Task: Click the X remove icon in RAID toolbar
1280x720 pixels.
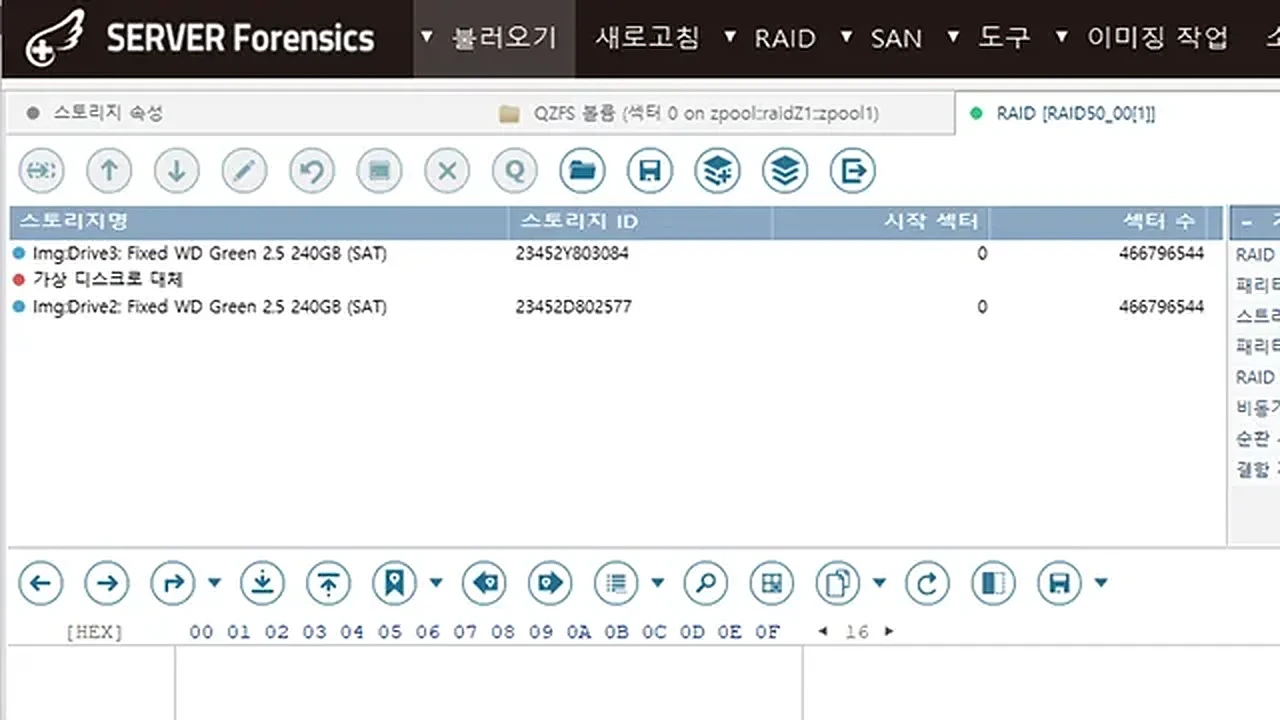Action: 447,171
